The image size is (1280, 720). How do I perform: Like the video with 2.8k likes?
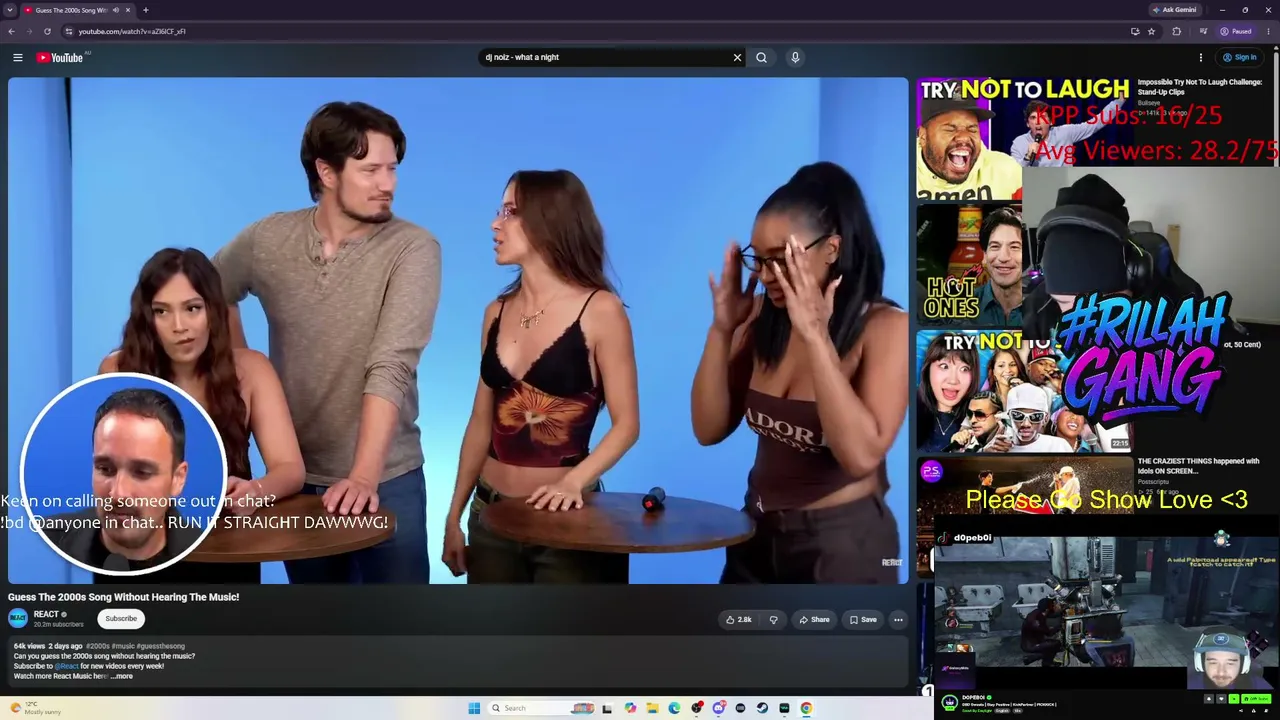click(x=739, y=620)
